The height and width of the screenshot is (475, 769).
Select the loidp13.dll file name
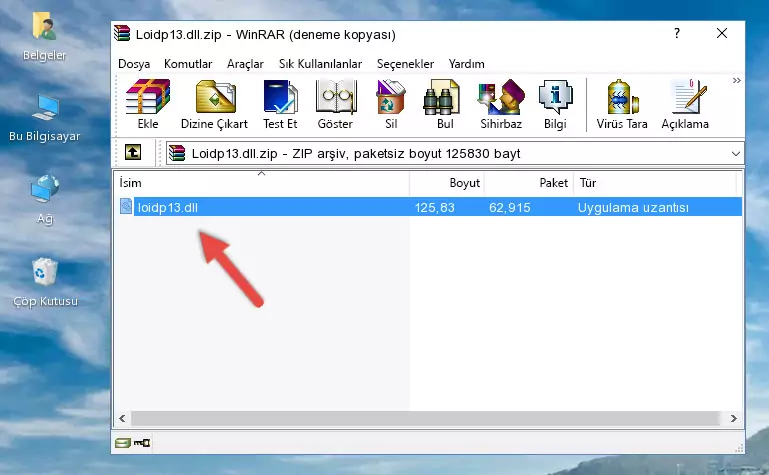coord(168,207)
